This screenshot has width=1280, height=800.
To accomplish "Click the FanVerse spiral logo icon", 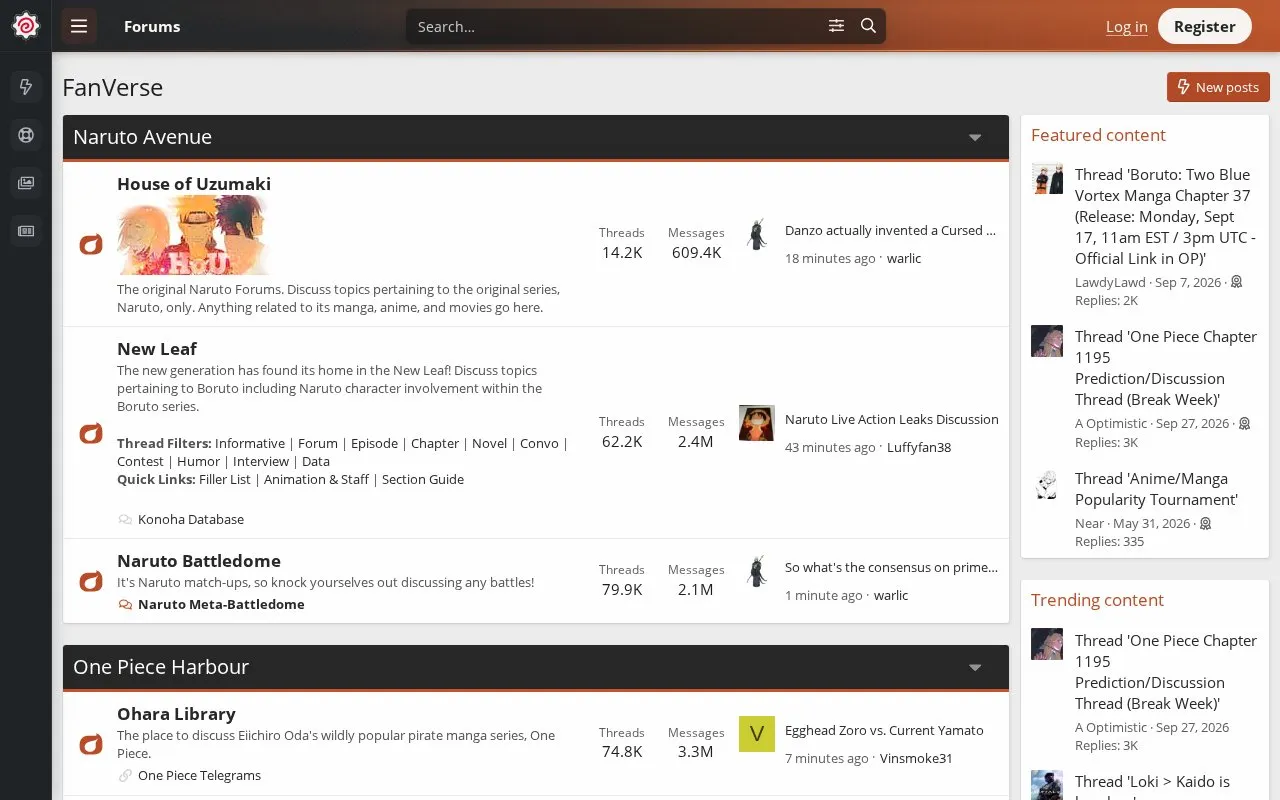I will (x=26, y=26).
